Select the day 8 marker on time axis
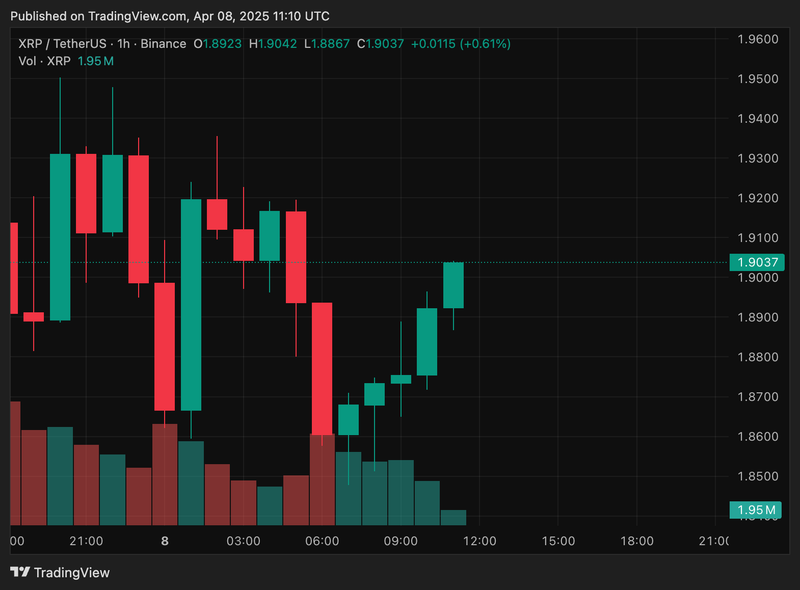Image resolution: width=800 pixels, height=590 pixels. click(x=164, y=541)
